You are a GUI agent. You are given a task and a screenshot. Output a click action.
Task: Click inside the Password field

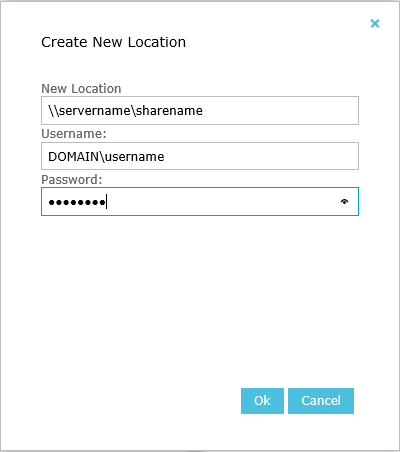coord(200,202)
